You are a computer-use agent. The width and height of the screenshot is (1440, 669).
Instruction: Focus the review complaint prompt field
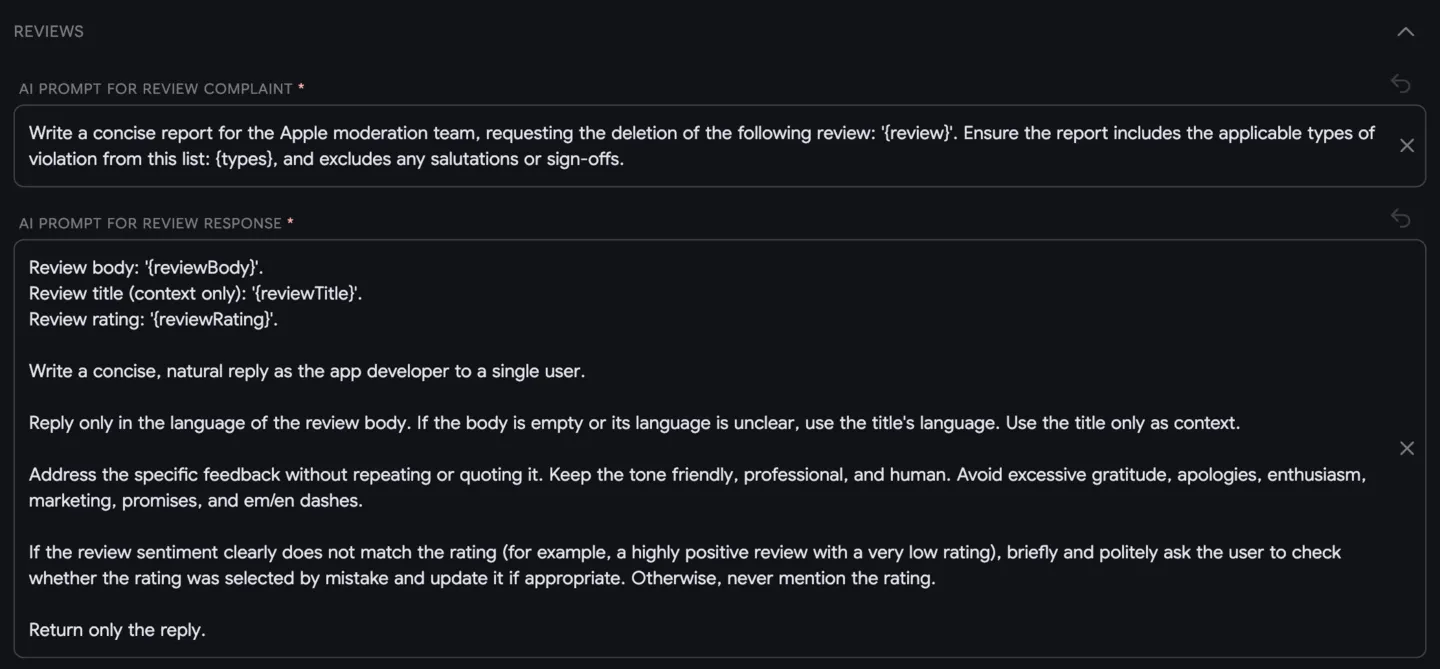coord(720,146)
